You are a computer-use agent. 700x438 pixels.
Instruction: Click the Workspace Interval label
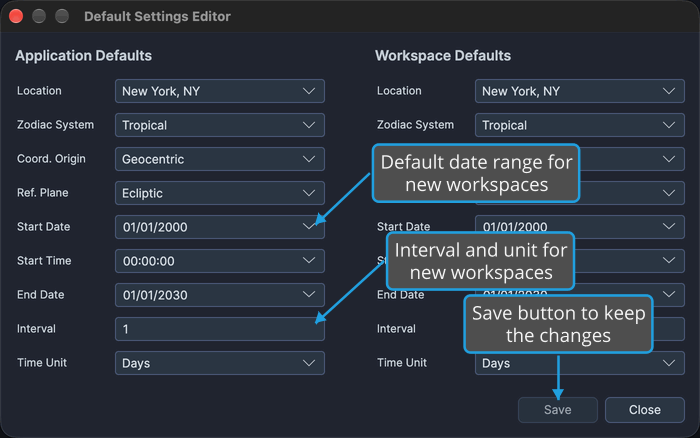(396, 329)
